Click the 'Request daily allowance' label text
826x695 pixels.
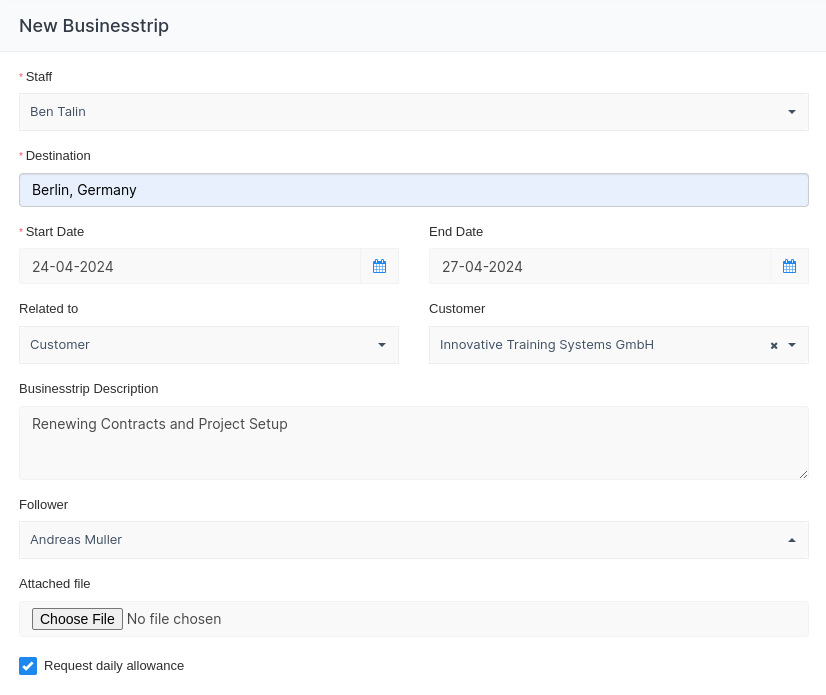click(x=114, y=666)
